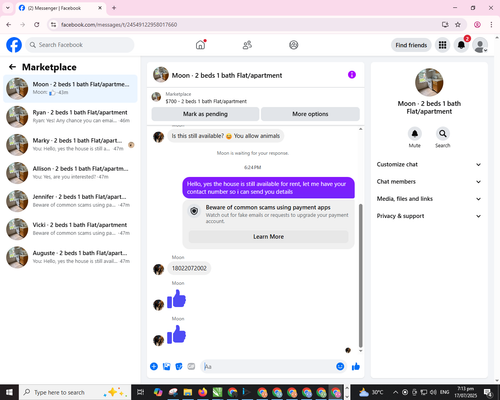500x400 pixels.
Task: Click phone number message 18022072002
Action: click(x=189, y=268)
